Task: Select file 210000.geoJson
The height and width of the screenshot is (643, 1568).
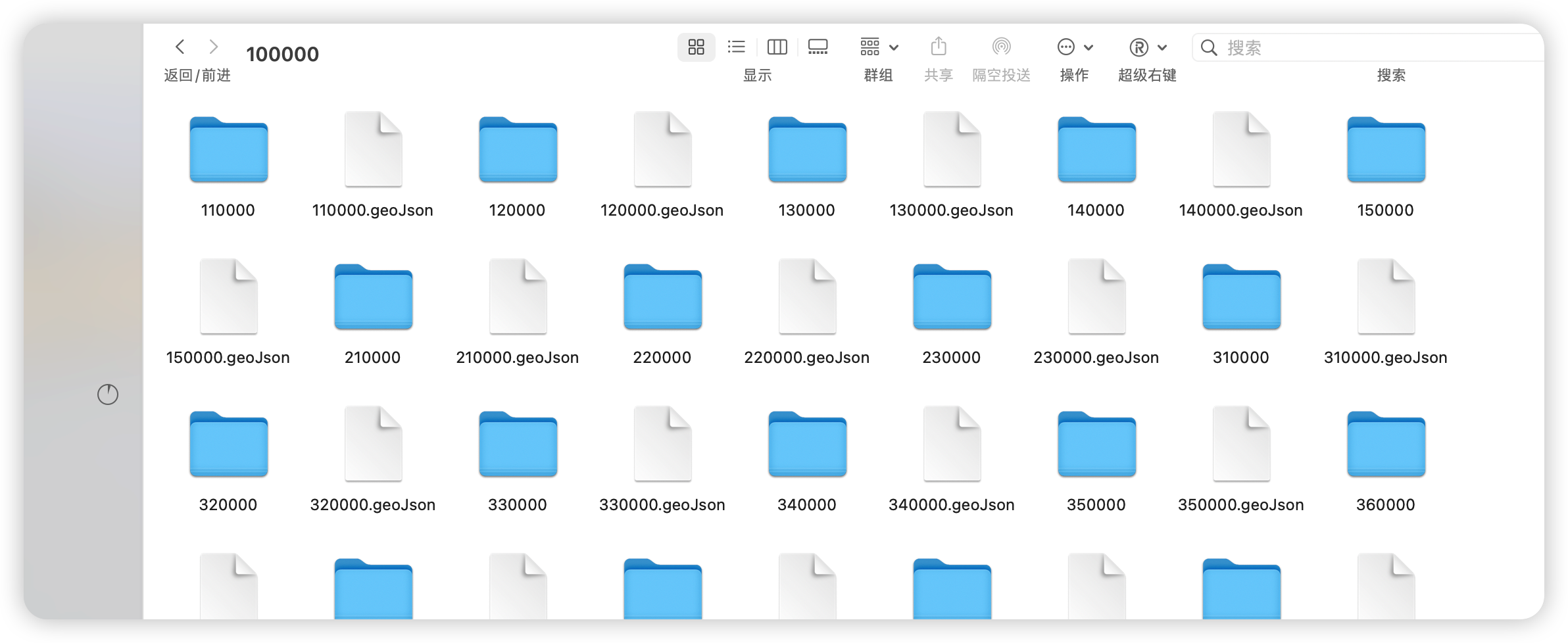Action: point(518,297)
